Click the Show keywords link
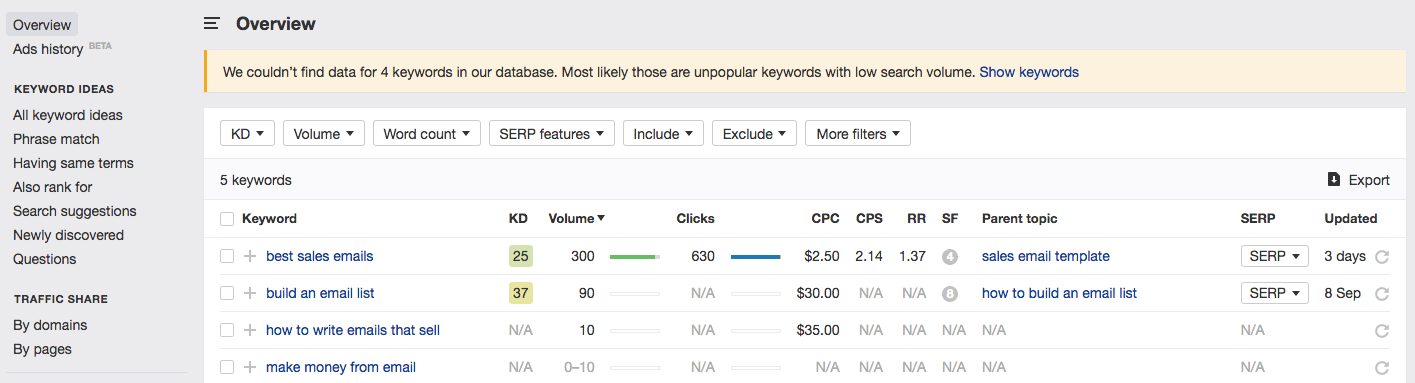This screenshot has height=383, width=1415. [1029, 72]
